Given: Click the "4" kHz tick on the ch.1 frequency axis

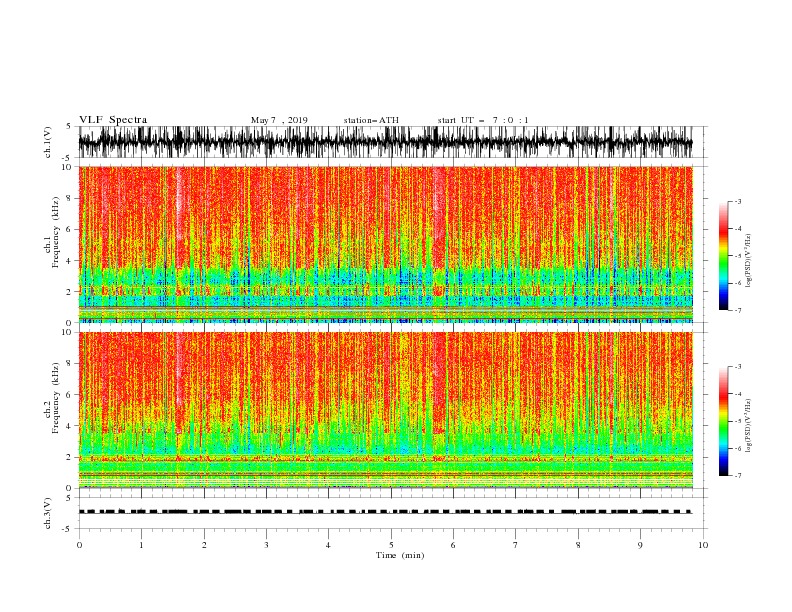Looking at the screenshot, I should [71, 261].
